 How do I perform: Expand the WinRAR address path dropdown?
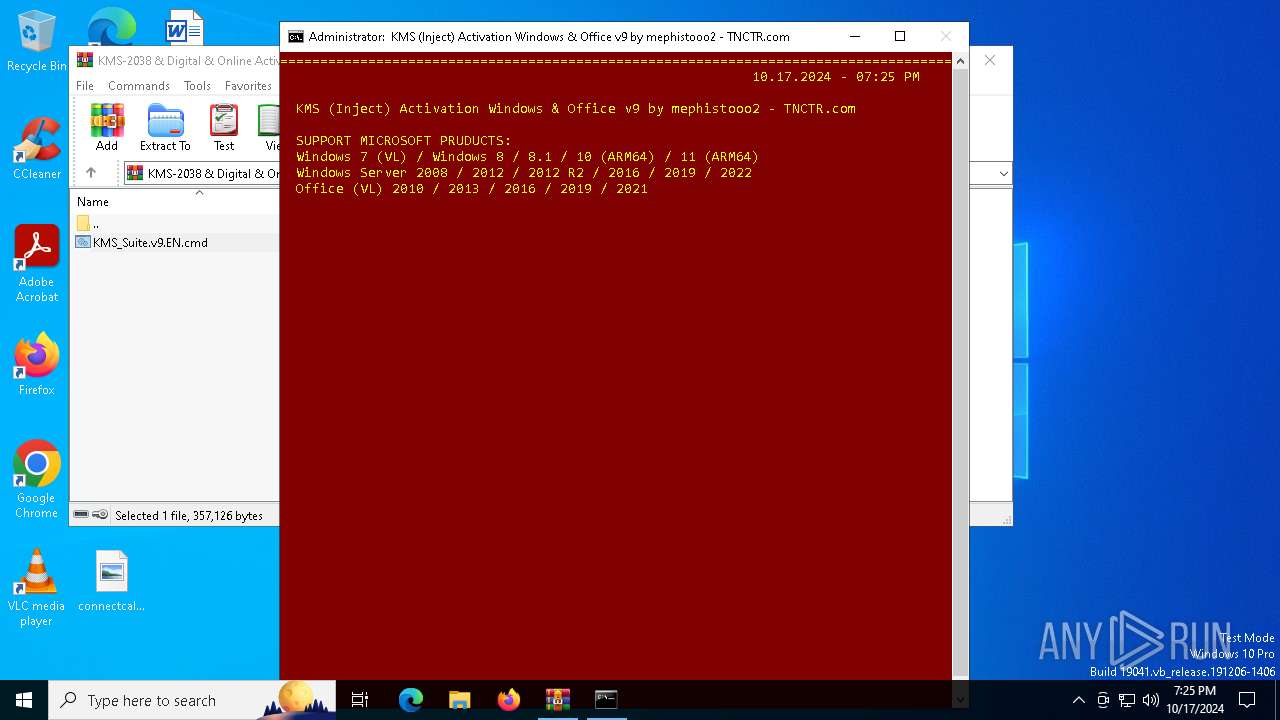tap(1003, 174)
